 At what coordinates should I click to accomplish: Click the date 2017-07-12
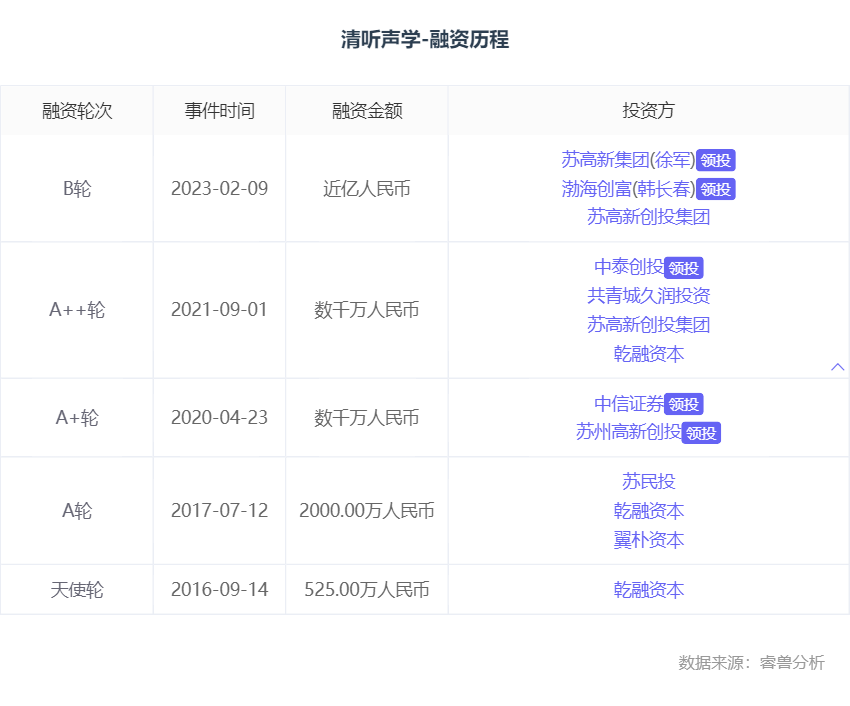click(220, 511)
